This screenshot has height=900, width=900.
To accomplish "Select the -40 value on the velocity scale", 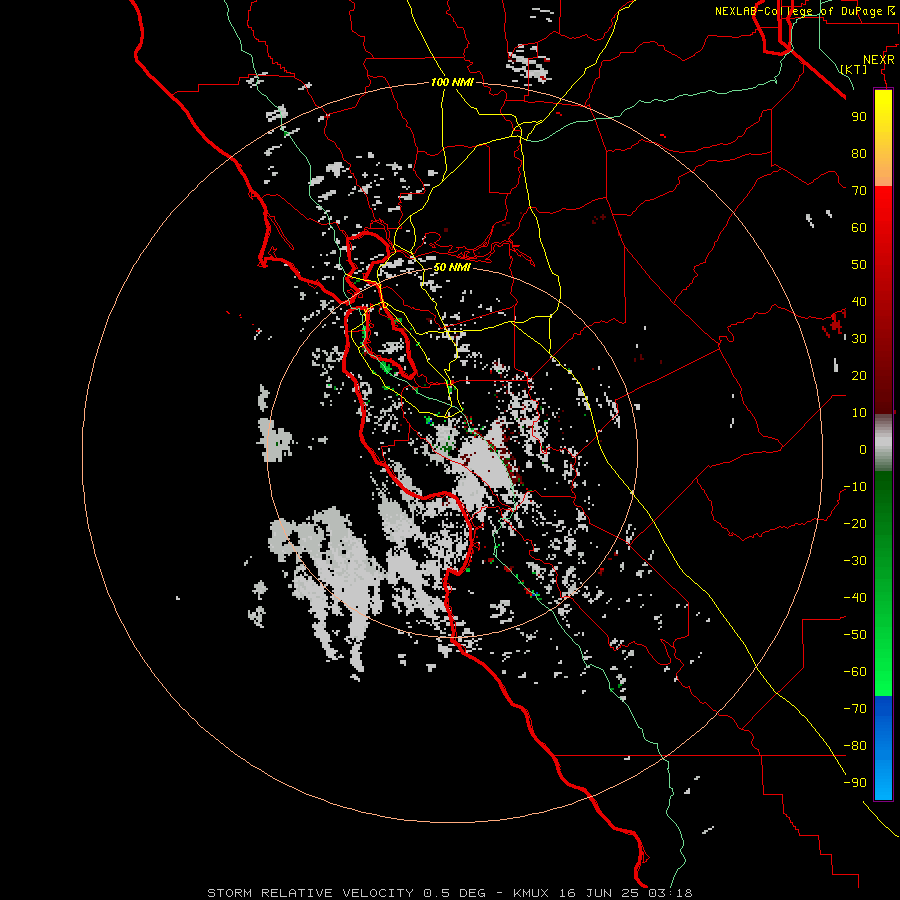I will tap(855, 598).
